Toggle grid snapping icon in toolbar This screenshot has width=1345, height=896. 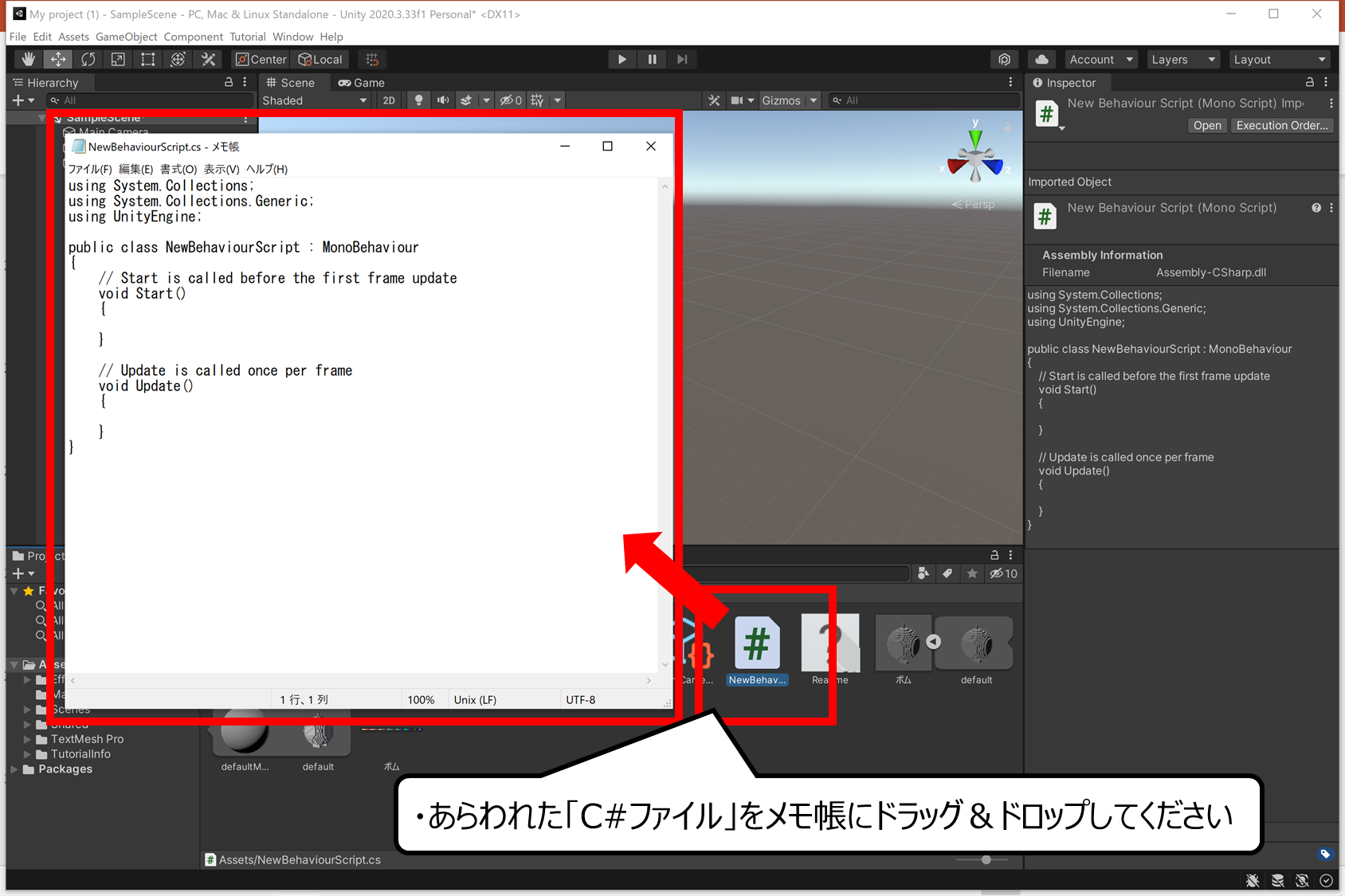tap(372, 59)
